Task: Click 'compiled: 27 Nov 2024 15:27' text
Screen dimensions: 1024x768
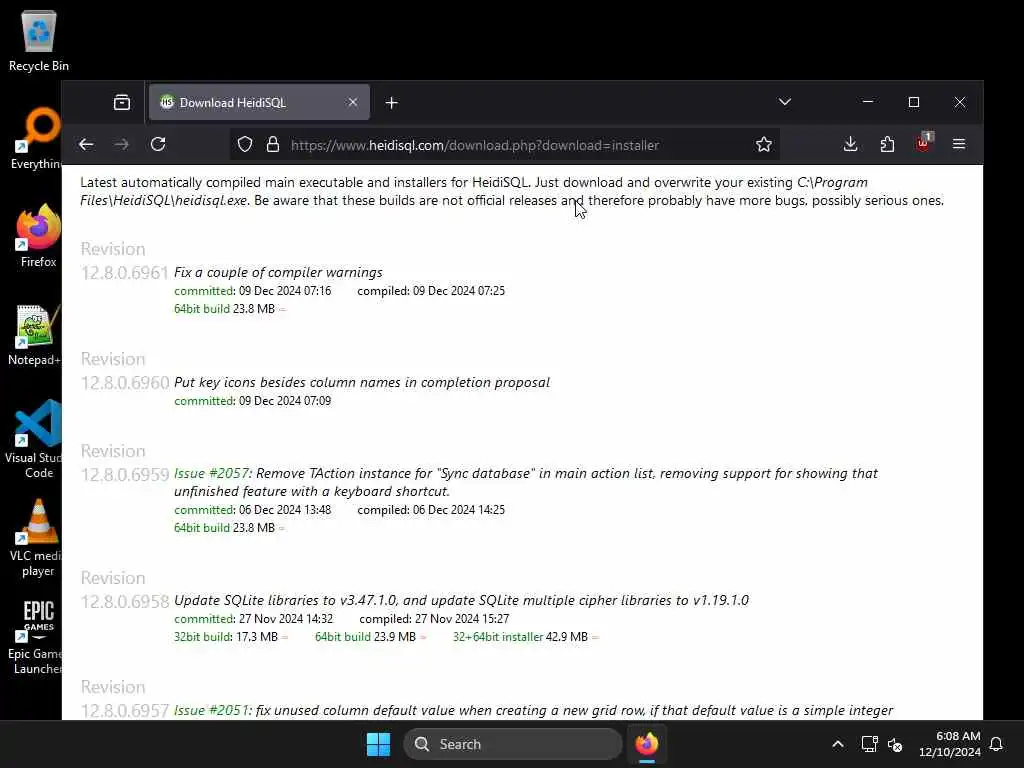Action: 434,619
